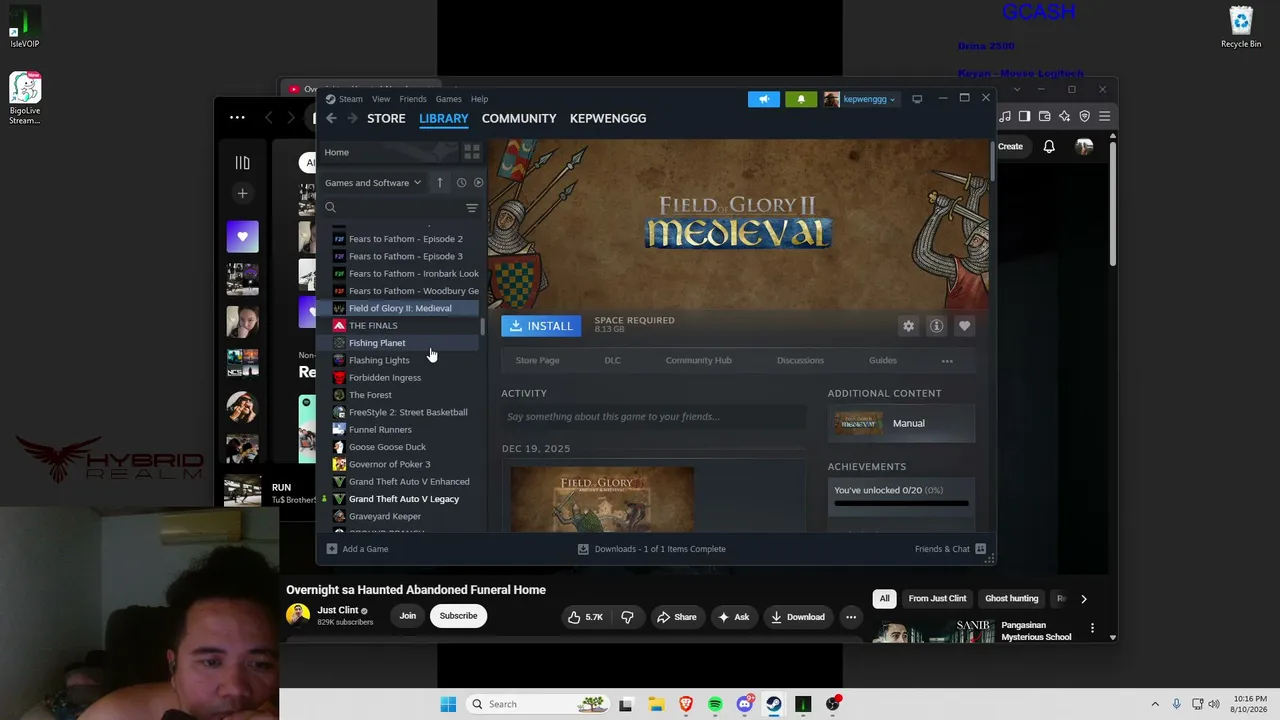The image size is (1280, 720).
Task: Open YouTube video more actions ellipsis
Action: (851, 617)
